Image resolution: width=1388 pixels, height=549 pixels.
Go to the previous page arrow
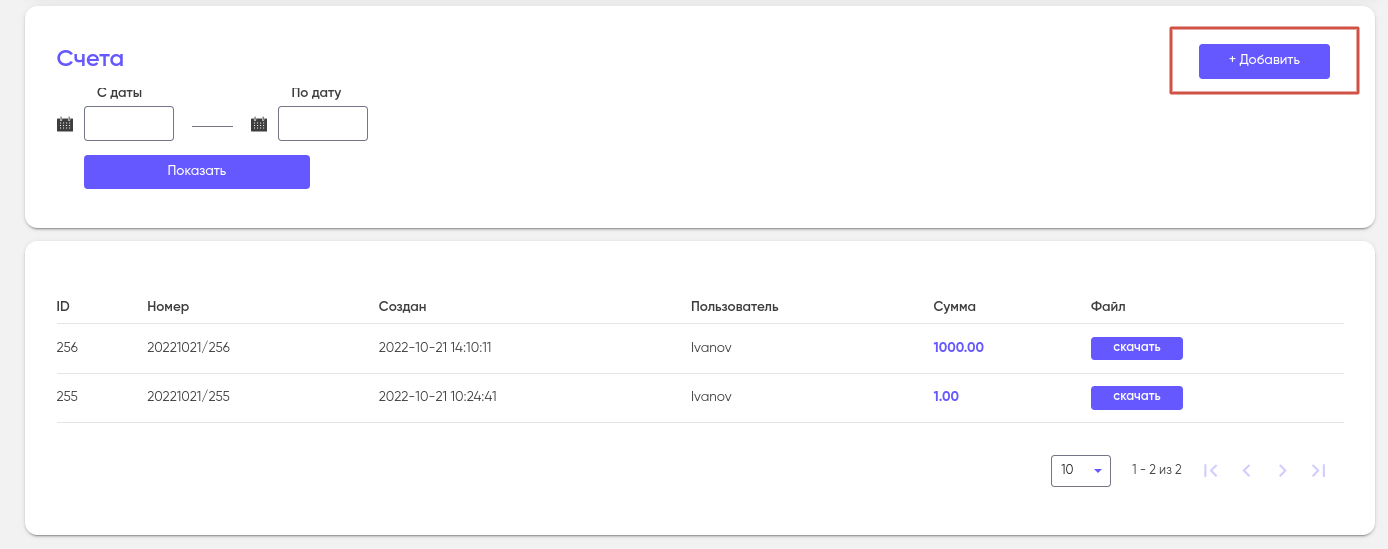1246,470
